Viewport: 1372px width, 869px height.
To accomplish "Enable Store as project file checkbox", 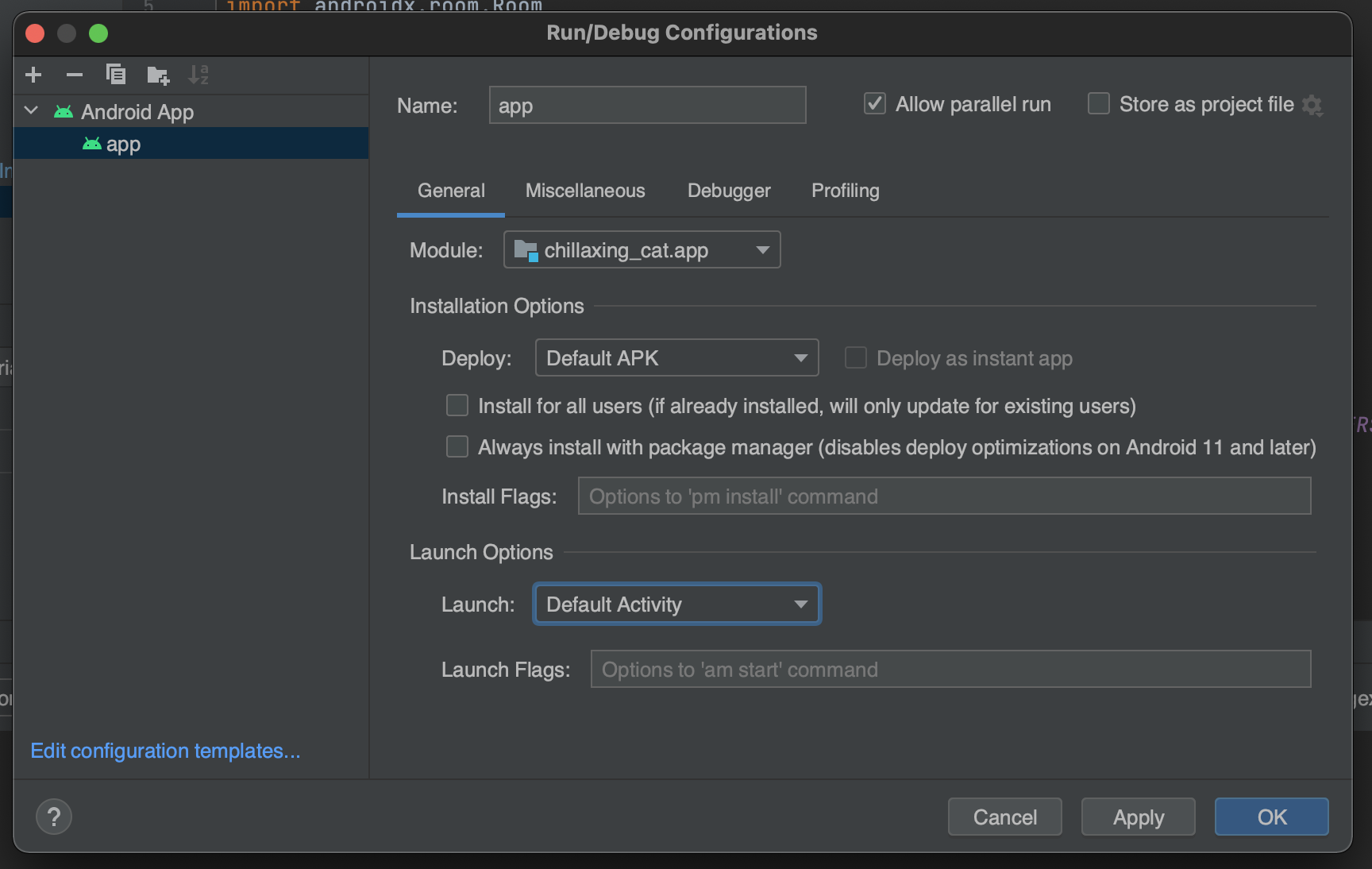I will [x=1098, y=103].
